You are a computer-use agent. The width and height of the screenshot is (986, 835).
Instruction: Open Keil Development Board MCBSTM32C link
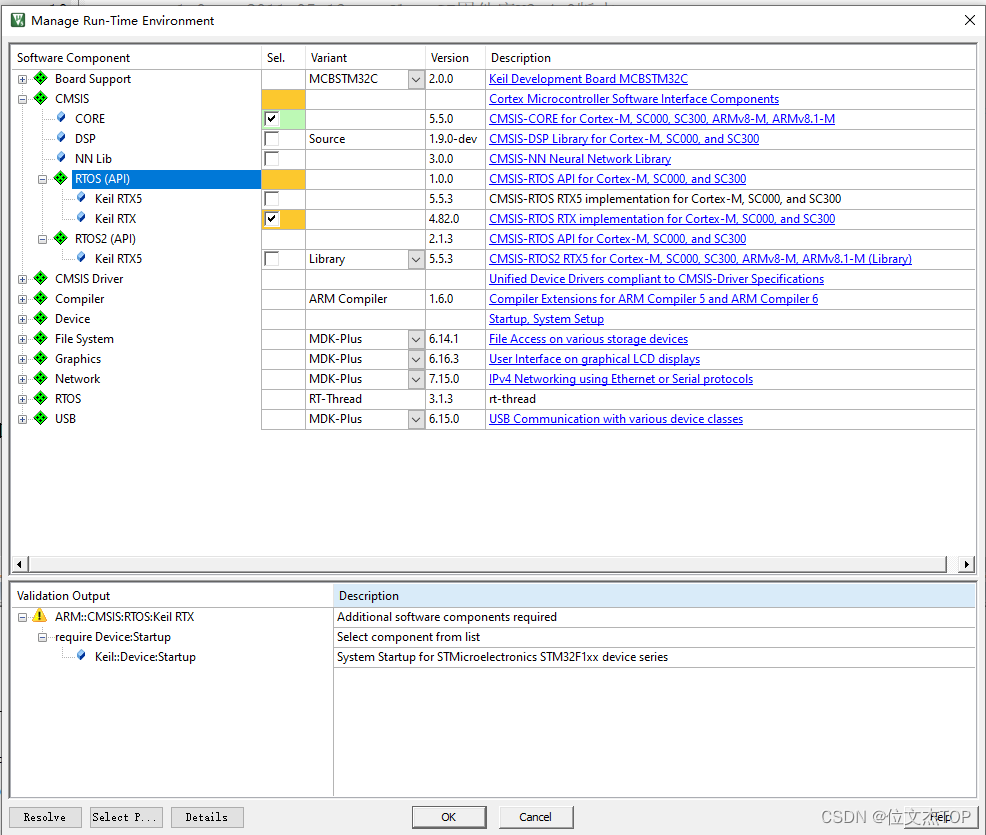point(588,79)
